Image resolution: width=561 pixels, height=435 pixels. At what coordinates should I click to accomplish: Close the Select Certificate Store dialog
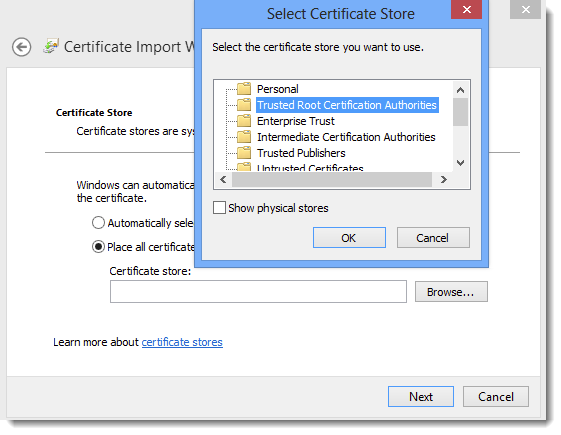point(467,10)
